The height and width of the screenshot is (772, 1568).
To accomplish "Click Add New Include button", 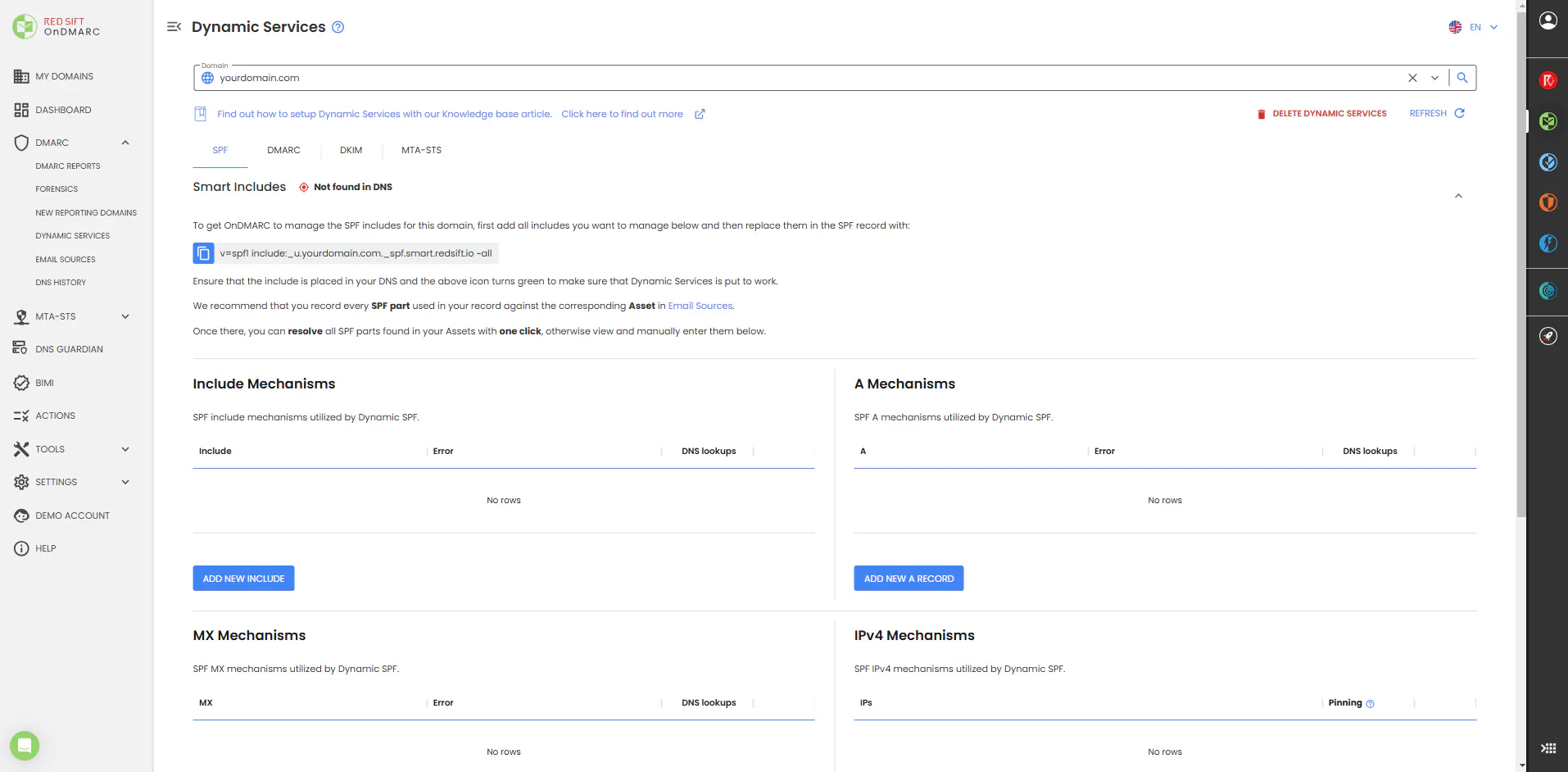I will [x=243, y=579].
